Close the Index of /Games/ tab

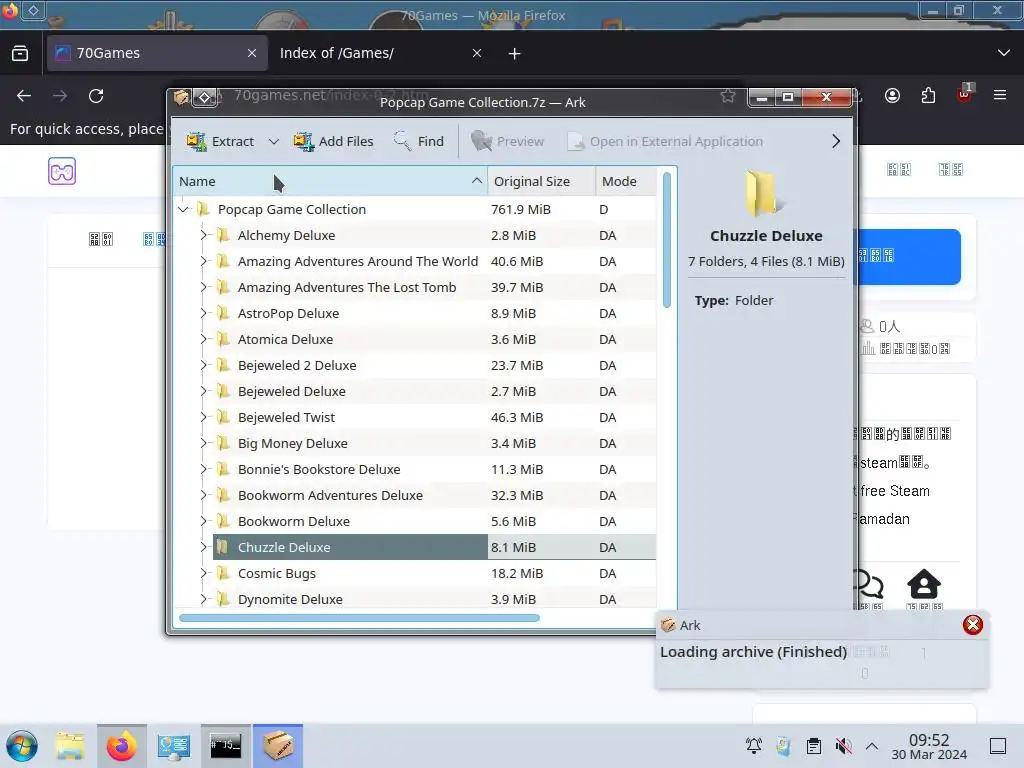477,53
